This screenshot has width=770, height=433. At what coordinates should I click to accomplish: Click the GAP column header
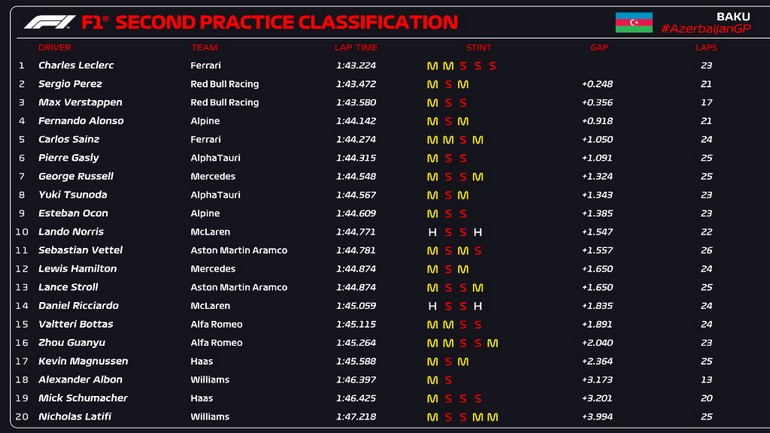tap(599, 47)
